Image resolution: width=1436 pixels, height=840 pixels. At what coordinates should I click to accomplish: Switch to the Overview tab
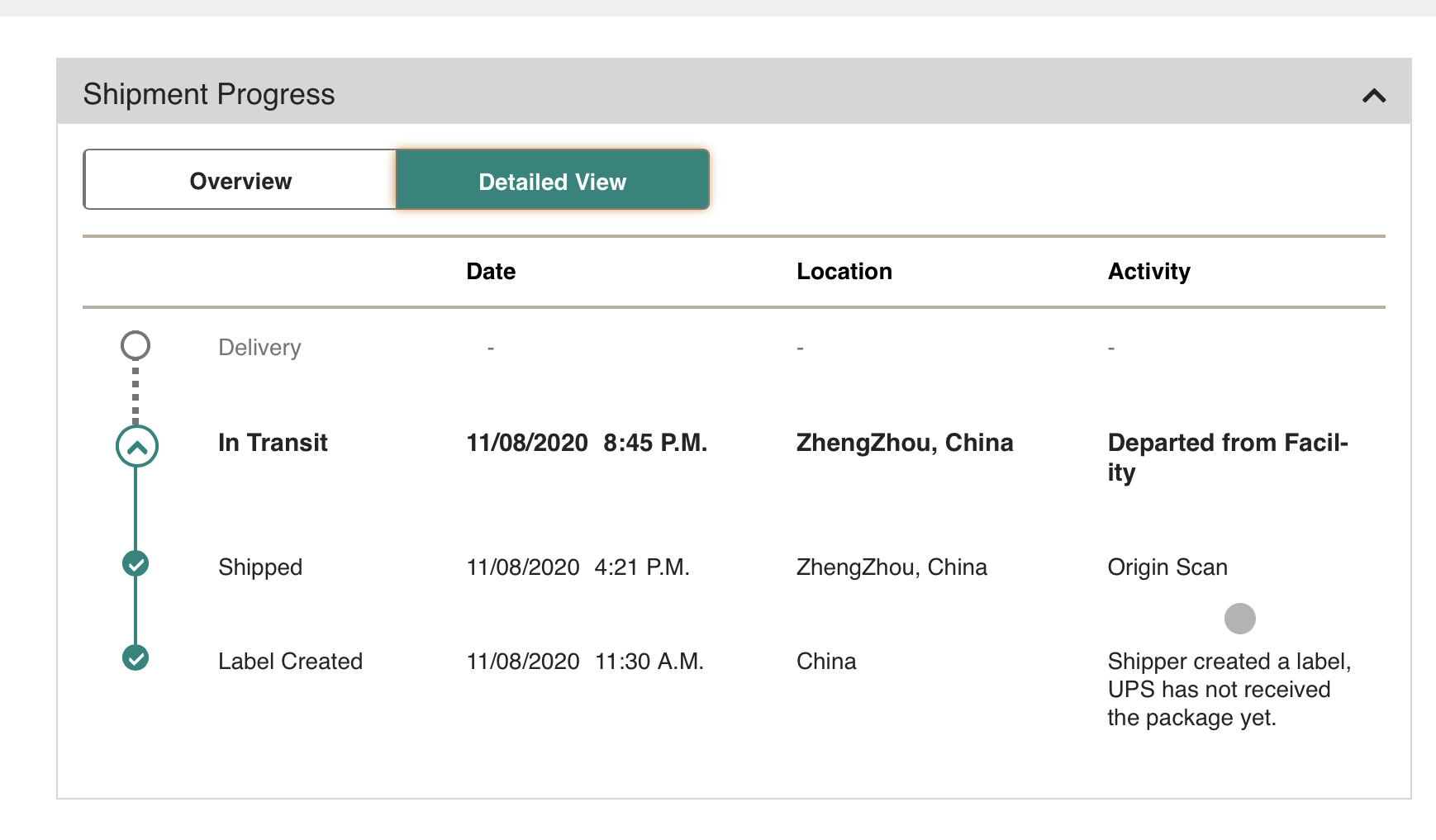coord(240,181)
